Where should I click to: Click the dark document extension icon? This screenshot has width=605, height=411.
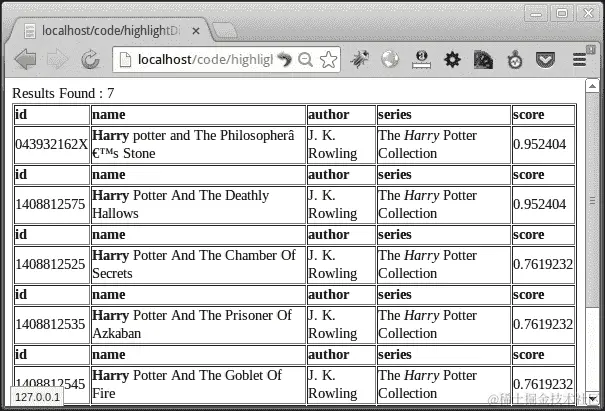coord(483,60)
